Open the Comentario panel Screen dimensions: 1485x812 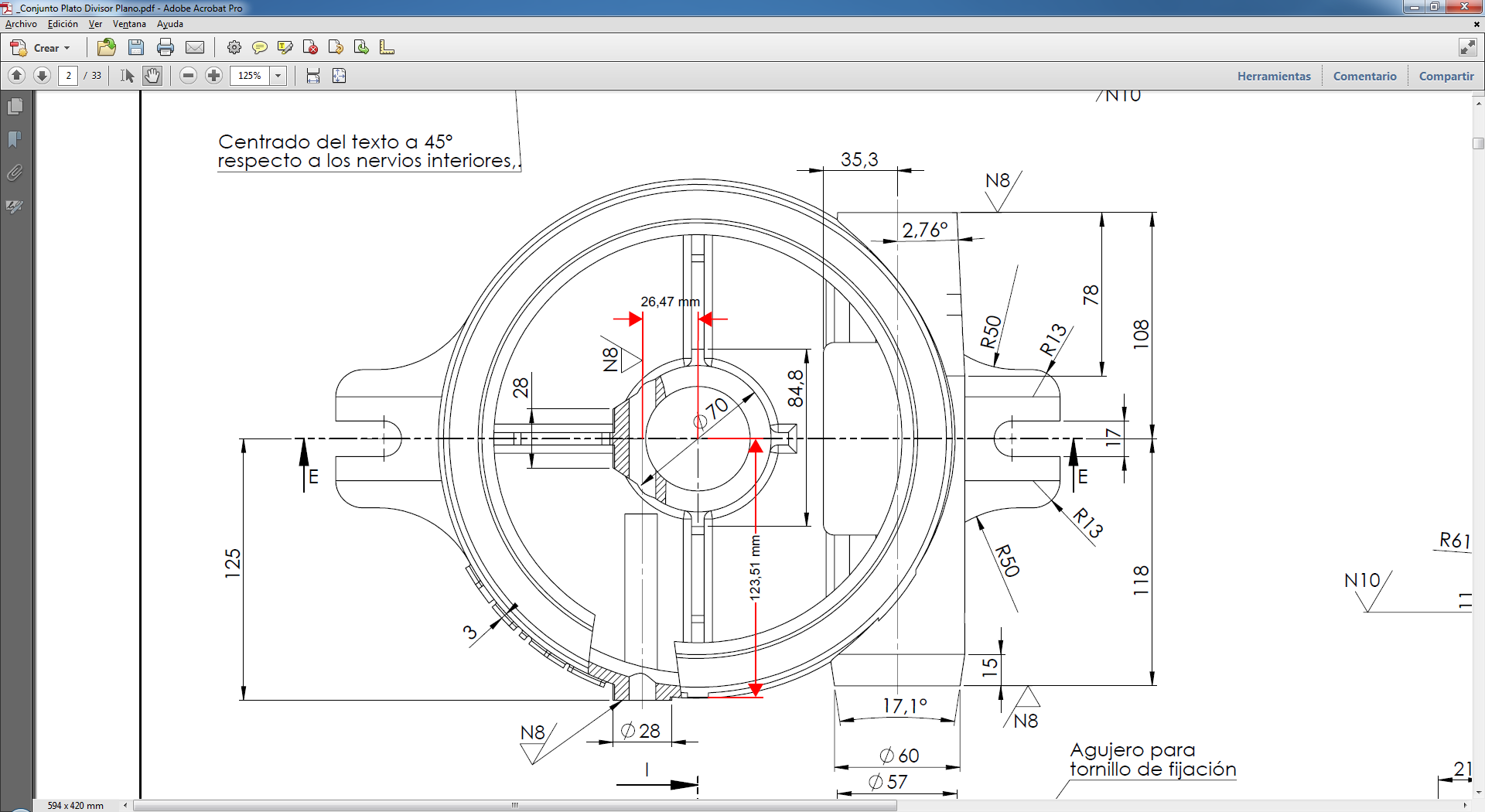coord(1364,76)
